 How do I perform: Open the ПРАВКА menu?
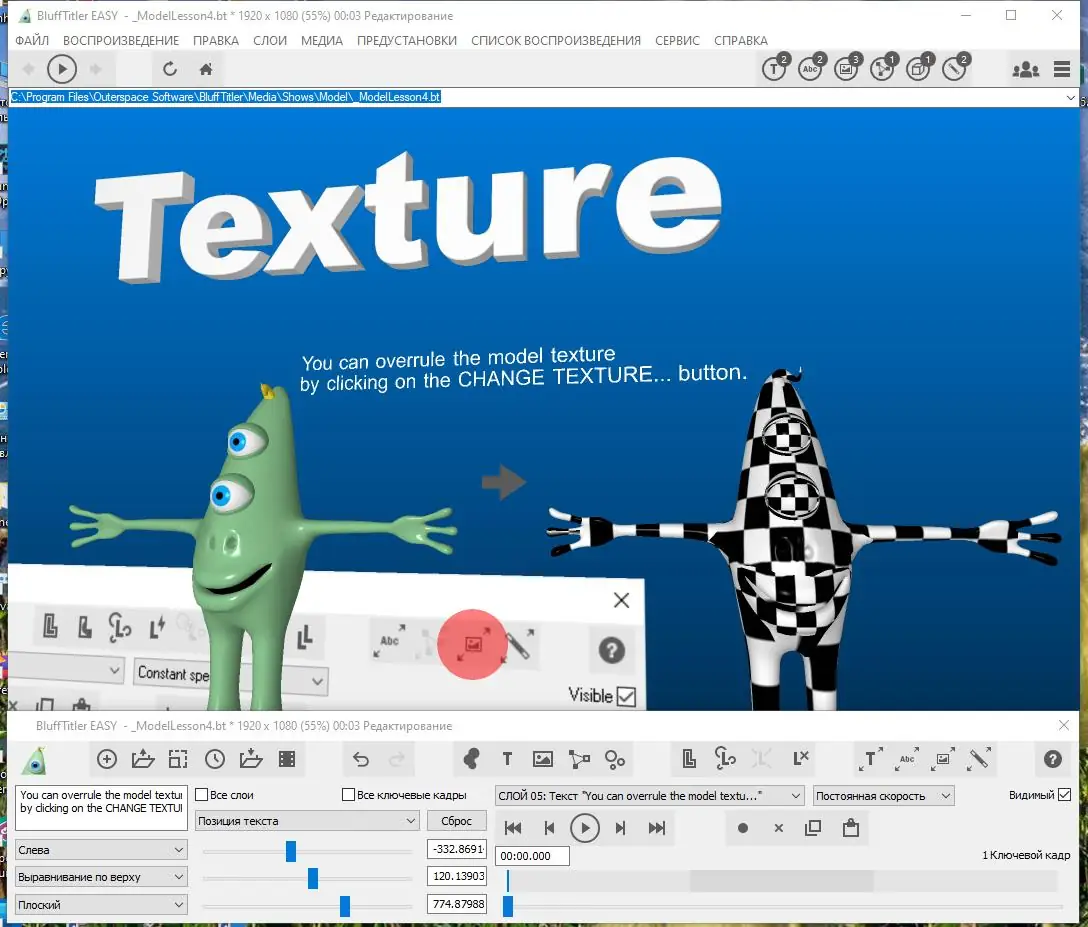click(x=216, y=40)
